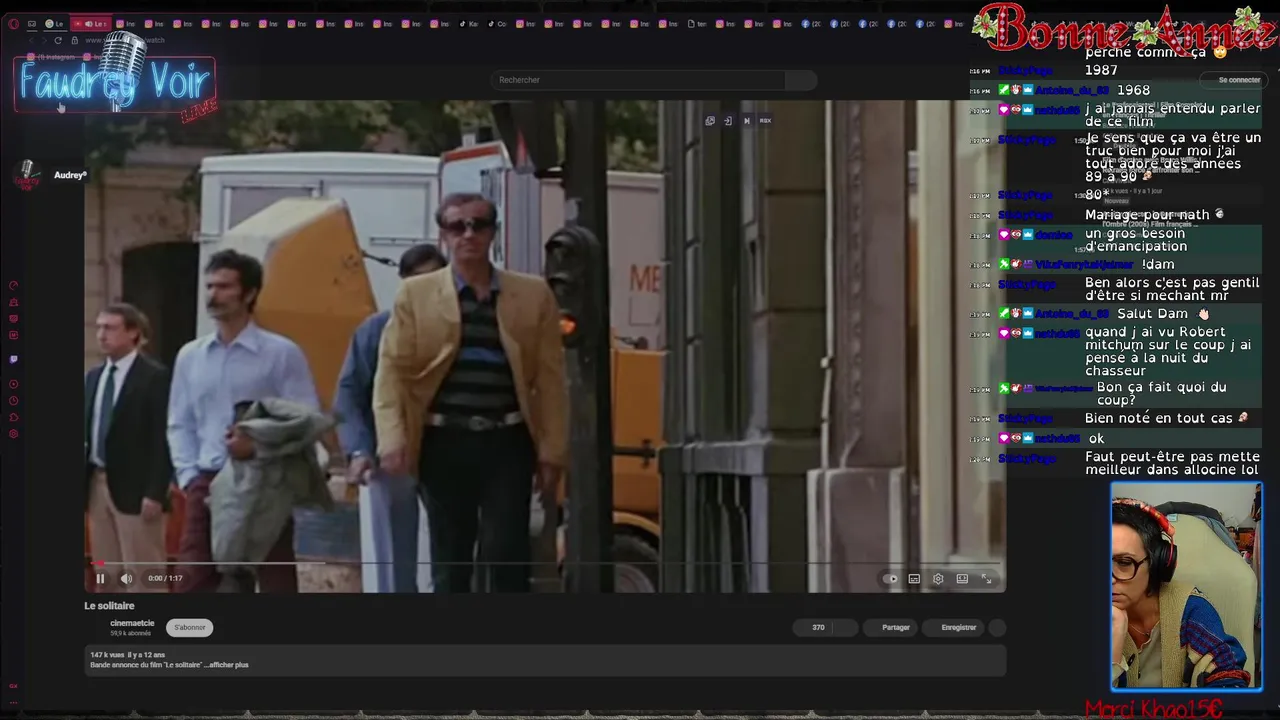Click the webcam overlay of the streamer
This screenshot has height=720, width=1280.
point(1187,587)
